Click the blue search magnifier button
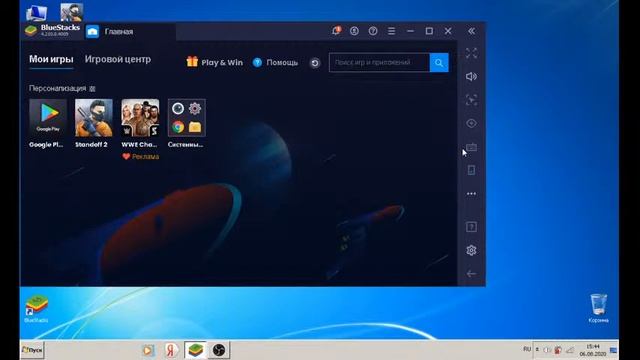The image size is (640, 360). [439, 62]
